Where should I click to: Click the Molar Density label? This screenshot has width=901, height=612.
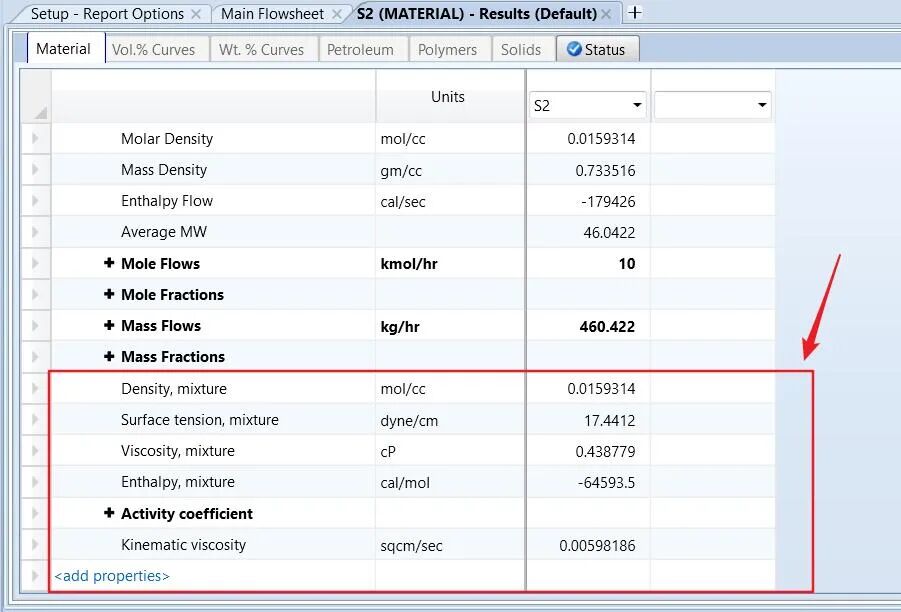167,138
